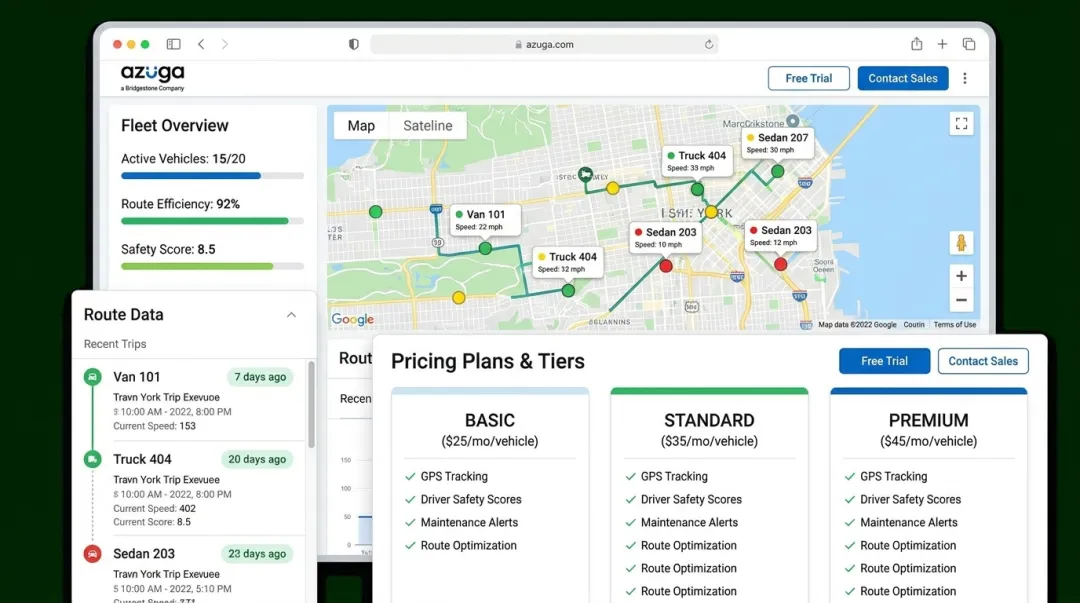The height and width of the screenshot is (603, 1080).
Task: Go back with browser back arrow
Action: click(201, 44)
